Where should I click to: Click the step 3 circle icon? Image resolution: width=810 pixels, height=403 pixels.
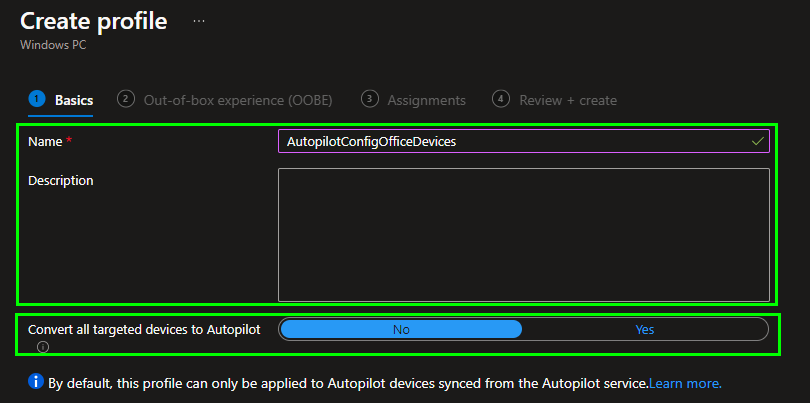tap(370, 99)
